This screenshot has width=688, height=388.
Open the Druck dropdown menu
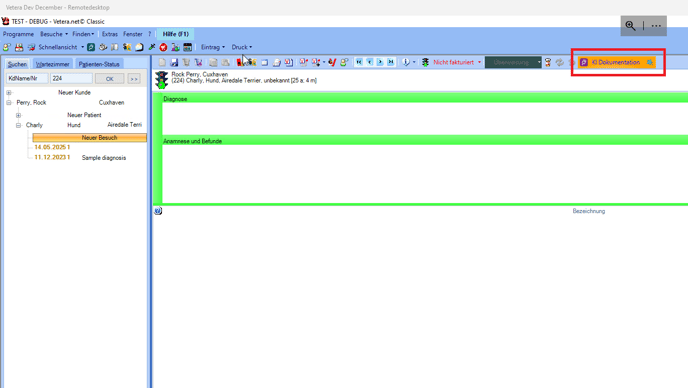coord(242,47)
